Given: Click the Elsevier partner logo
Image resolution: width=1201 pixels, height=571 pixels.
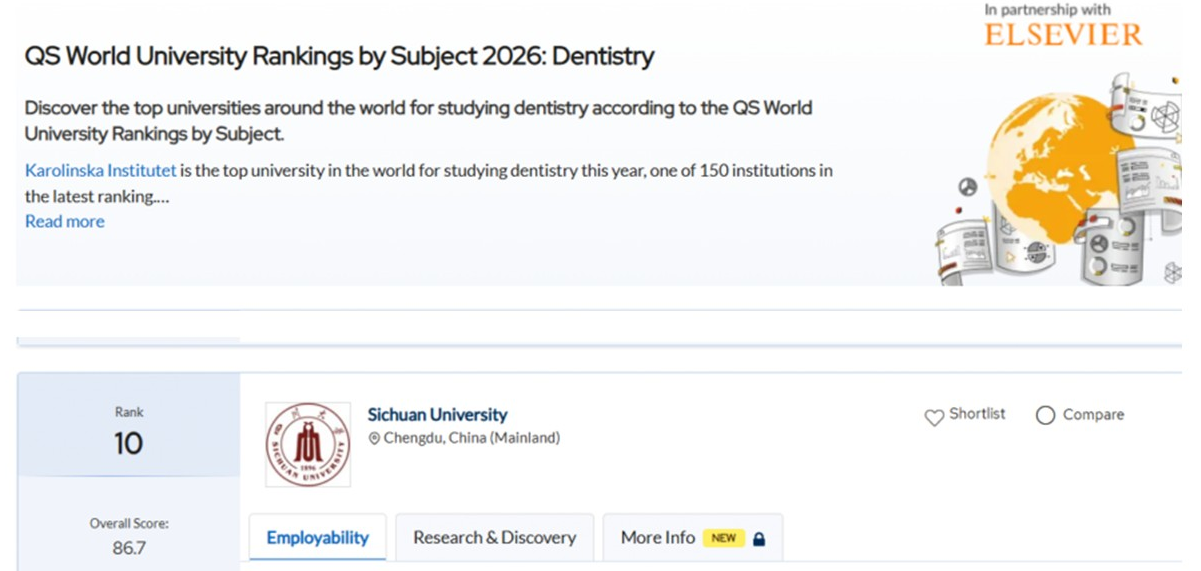Looking at the screenshot, I should tap(1062, 34).
